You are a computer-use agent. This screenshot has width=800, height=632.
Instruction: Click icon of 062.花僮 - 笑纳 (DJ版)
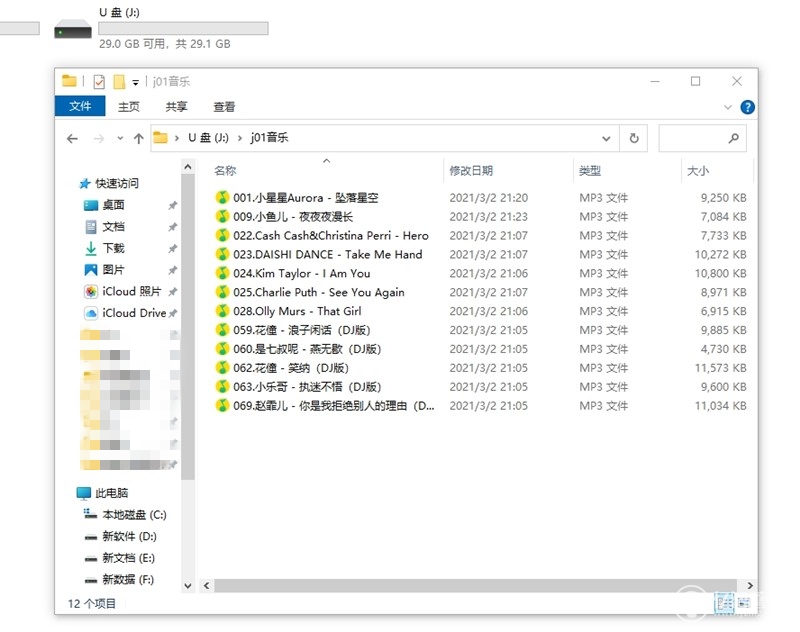[222, 368]
